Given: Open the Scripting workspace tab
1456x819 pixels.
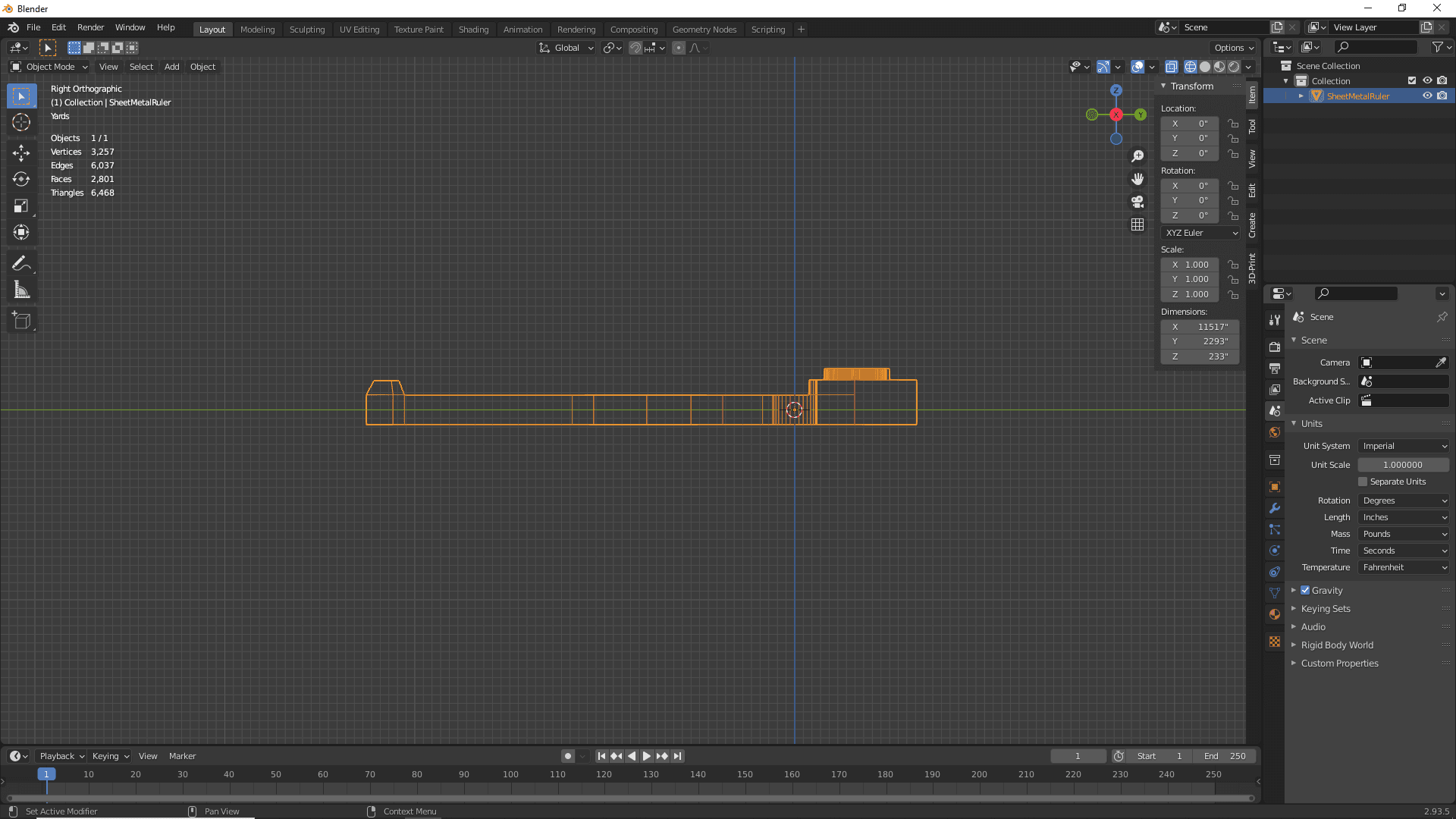Looking at the screenshot, I should 768,29.
